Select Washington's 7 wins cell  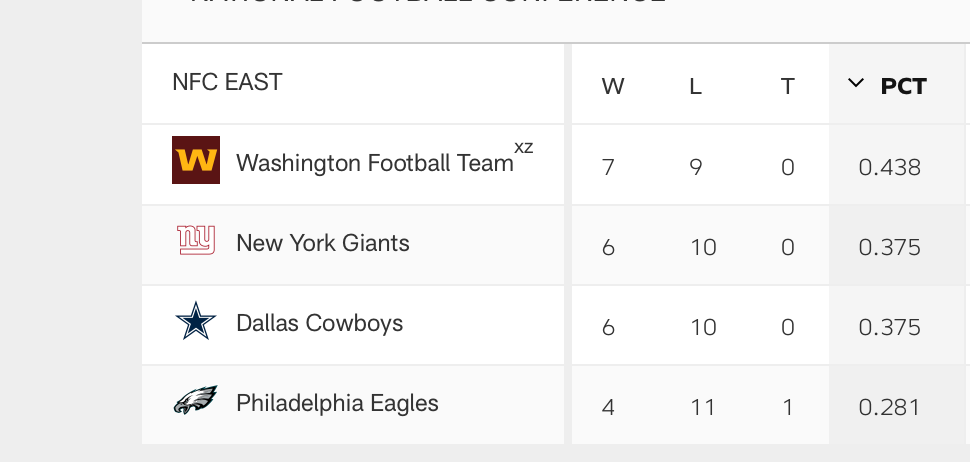[x=608, y=167]
